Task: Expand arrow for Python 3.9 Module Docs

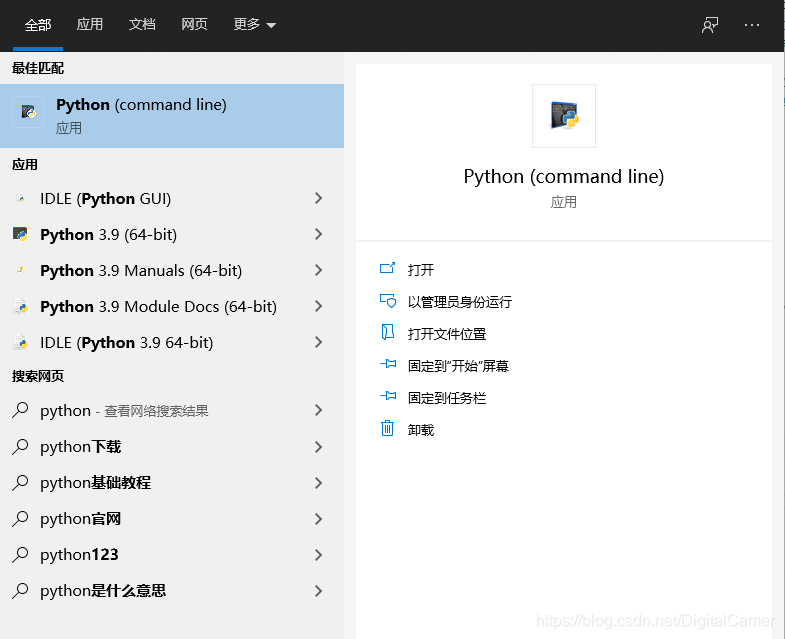Action: click(318, 306)
